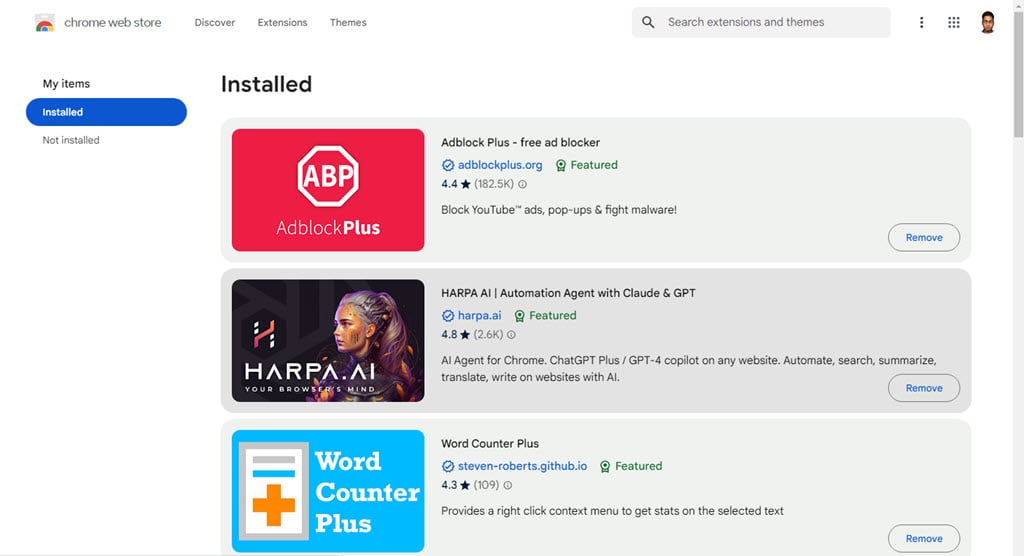Open the adblockplus.org publisher link
The width and height of the screenshot is (1024, 556).
[x=500, y=165]
